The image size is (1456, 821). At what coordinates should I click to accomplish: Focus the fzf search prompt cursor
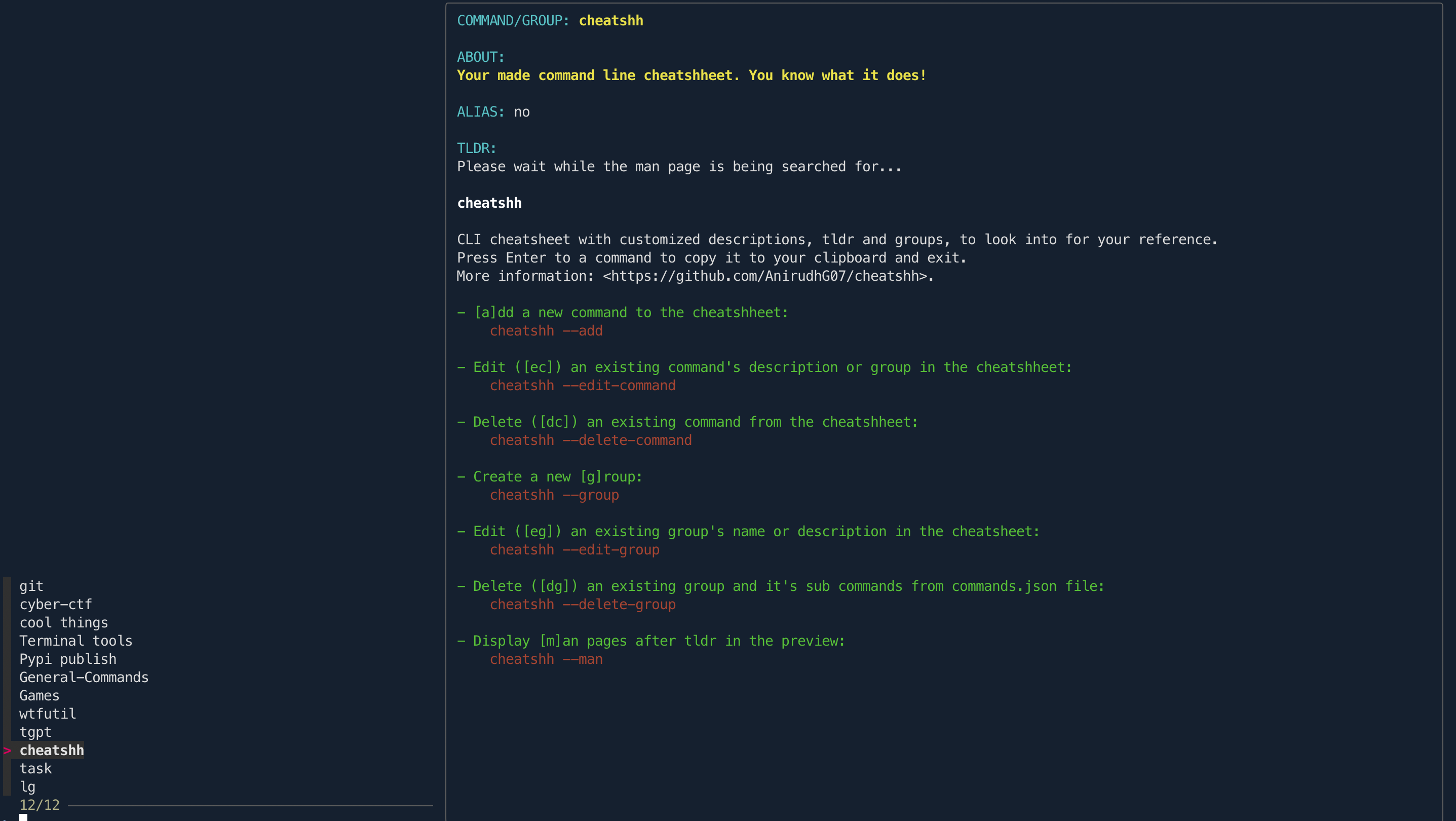tap(23, 817)
